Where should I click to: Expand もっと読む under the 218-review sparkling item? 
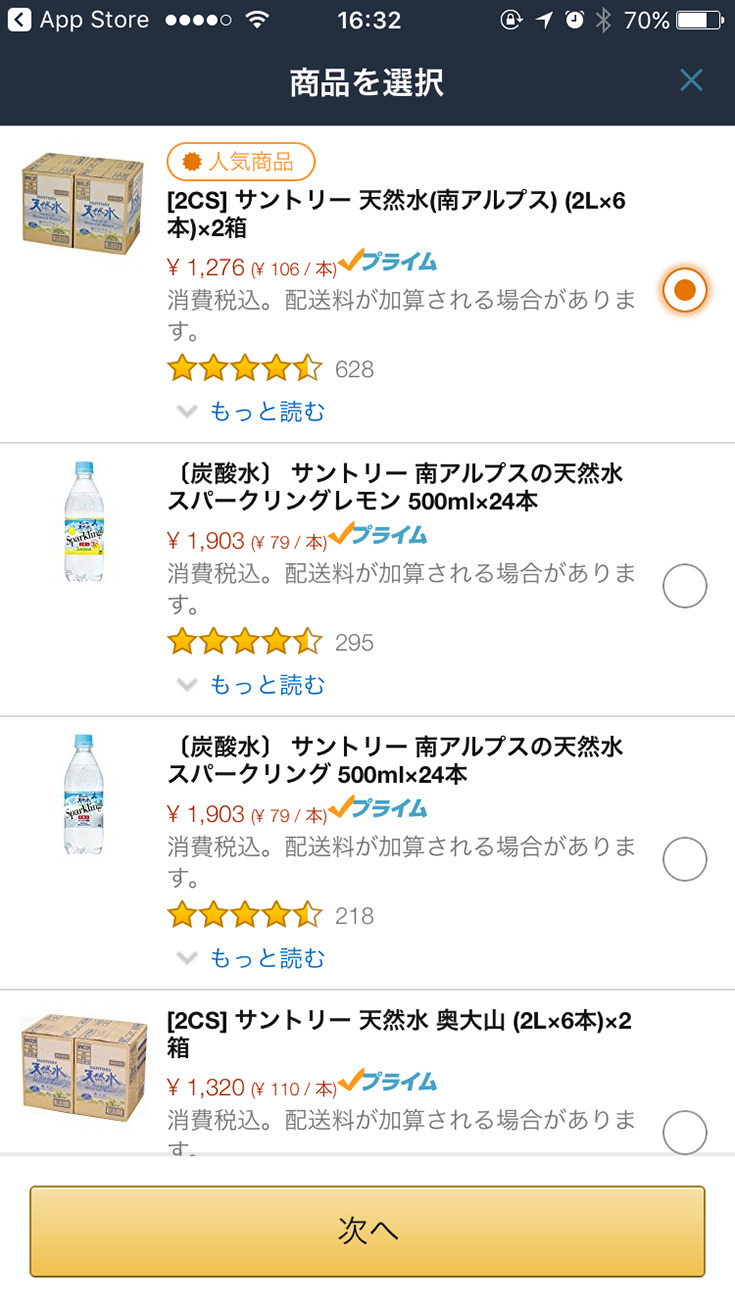[x=266, y=958]
